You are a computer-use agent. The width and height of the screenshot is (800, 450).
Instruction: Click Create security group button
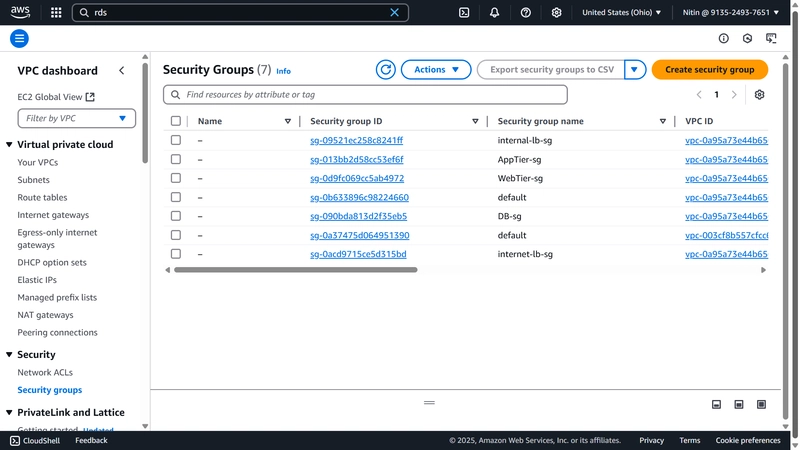(710, 69)
